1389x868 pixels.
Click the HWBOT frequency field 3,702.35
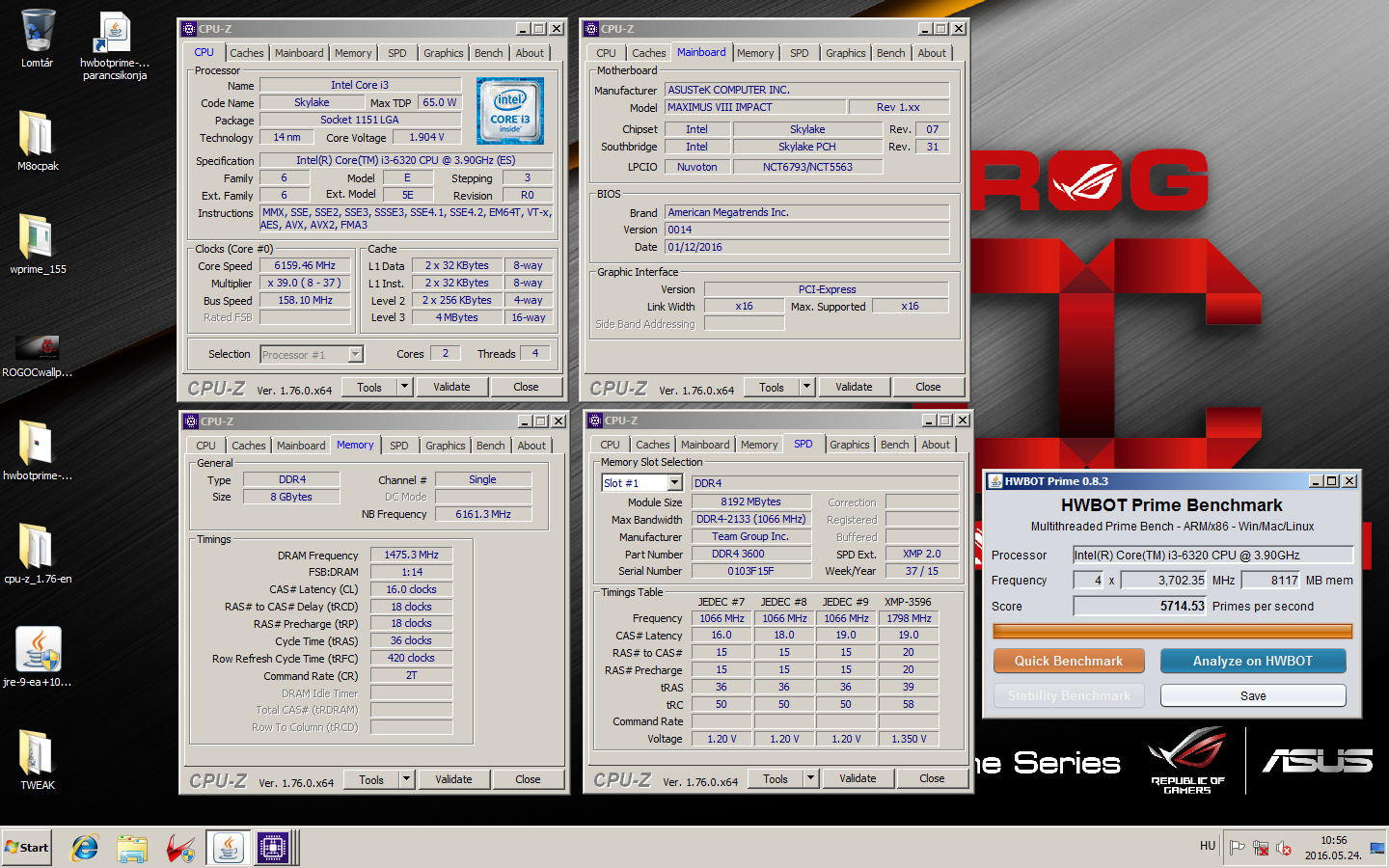[x=1163, y=580]
